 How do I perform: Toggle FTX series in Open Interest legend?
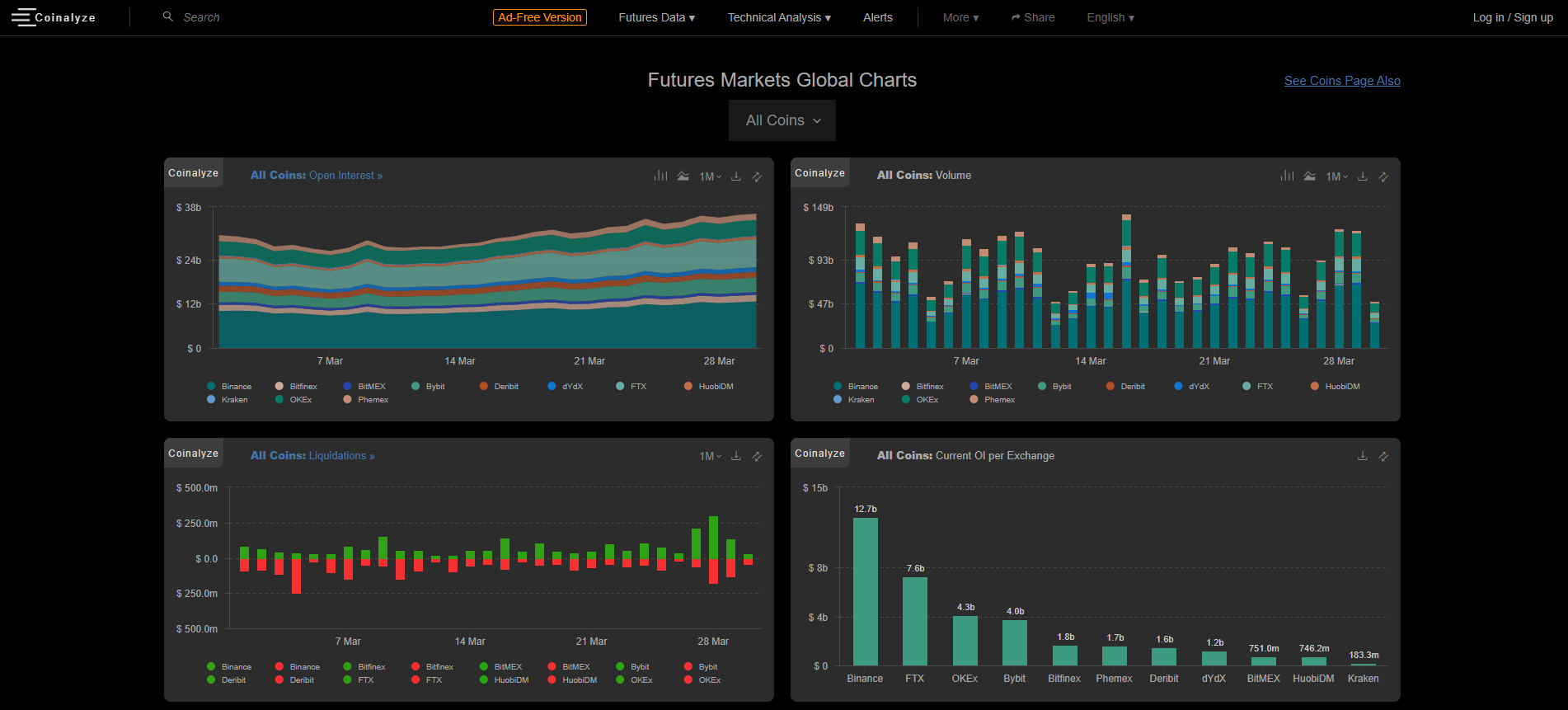pos(631,386)
